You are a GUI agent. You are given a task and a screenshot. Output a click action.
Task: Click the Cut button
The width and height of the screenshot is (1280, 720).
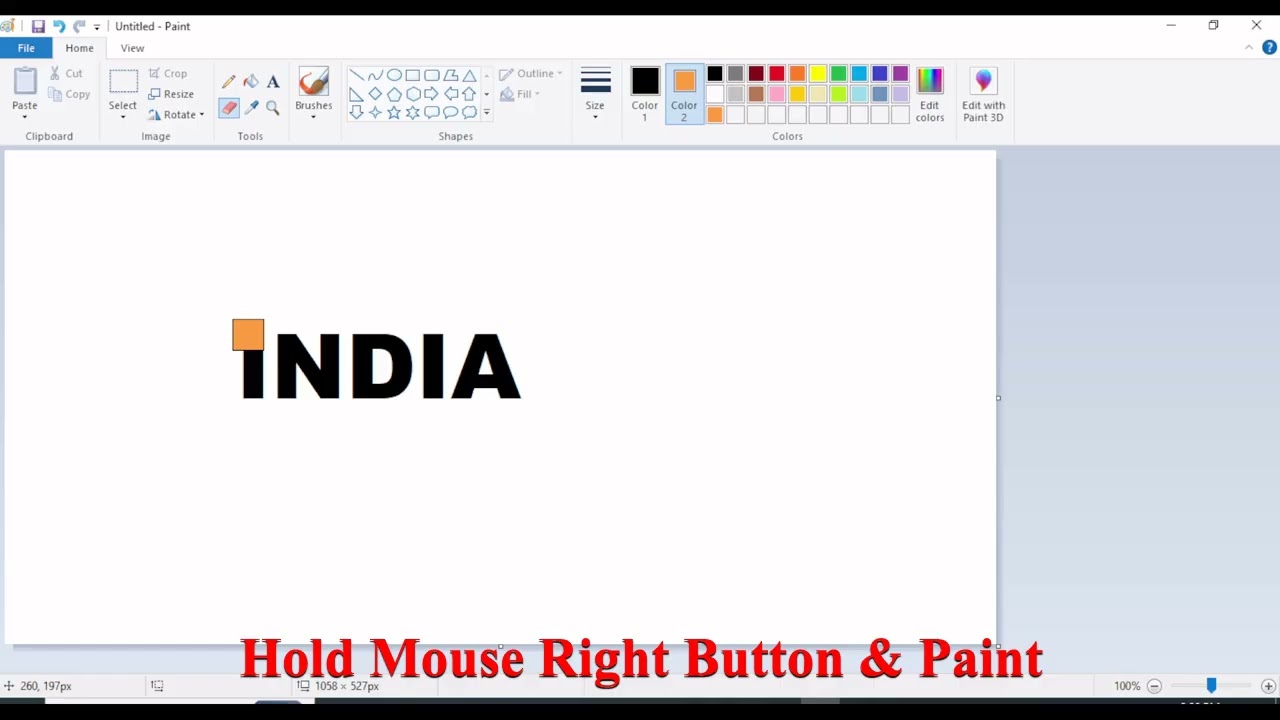[67, 74]
